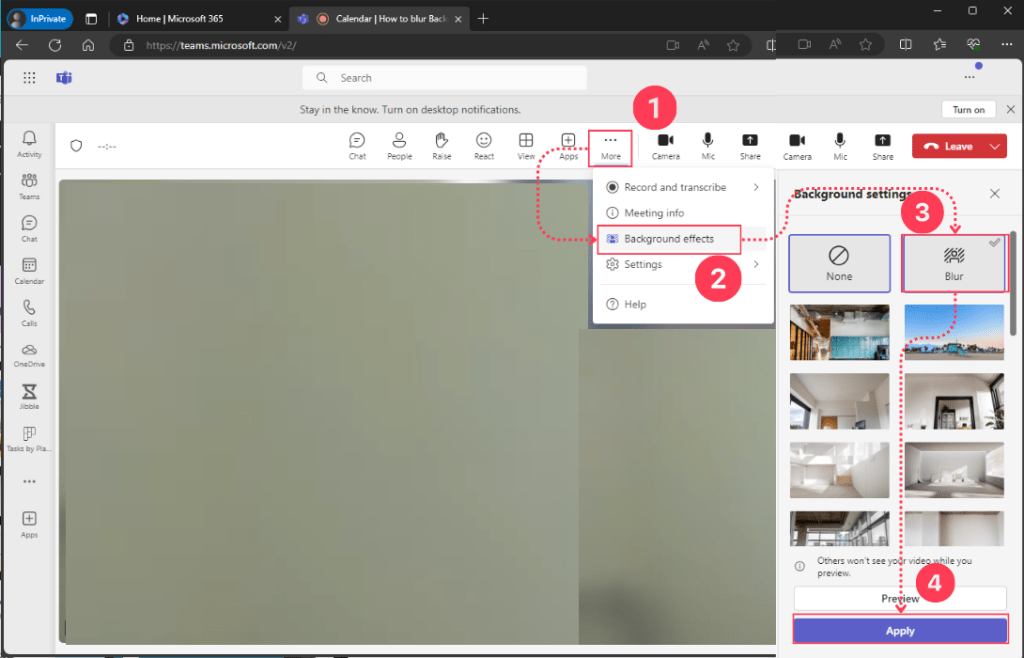The height and width of the screenshot is (658, 1024).
Task: Open the React emoji options
Action: point(483,146)
